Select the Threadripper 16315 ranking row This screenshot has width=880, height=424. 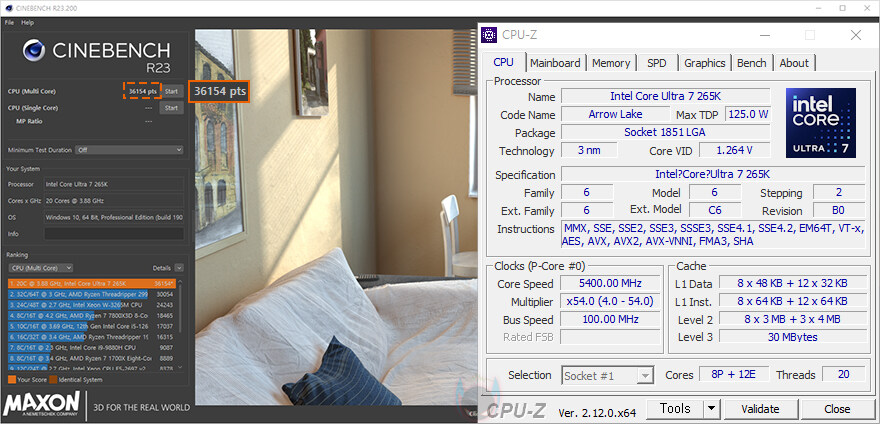92,337
